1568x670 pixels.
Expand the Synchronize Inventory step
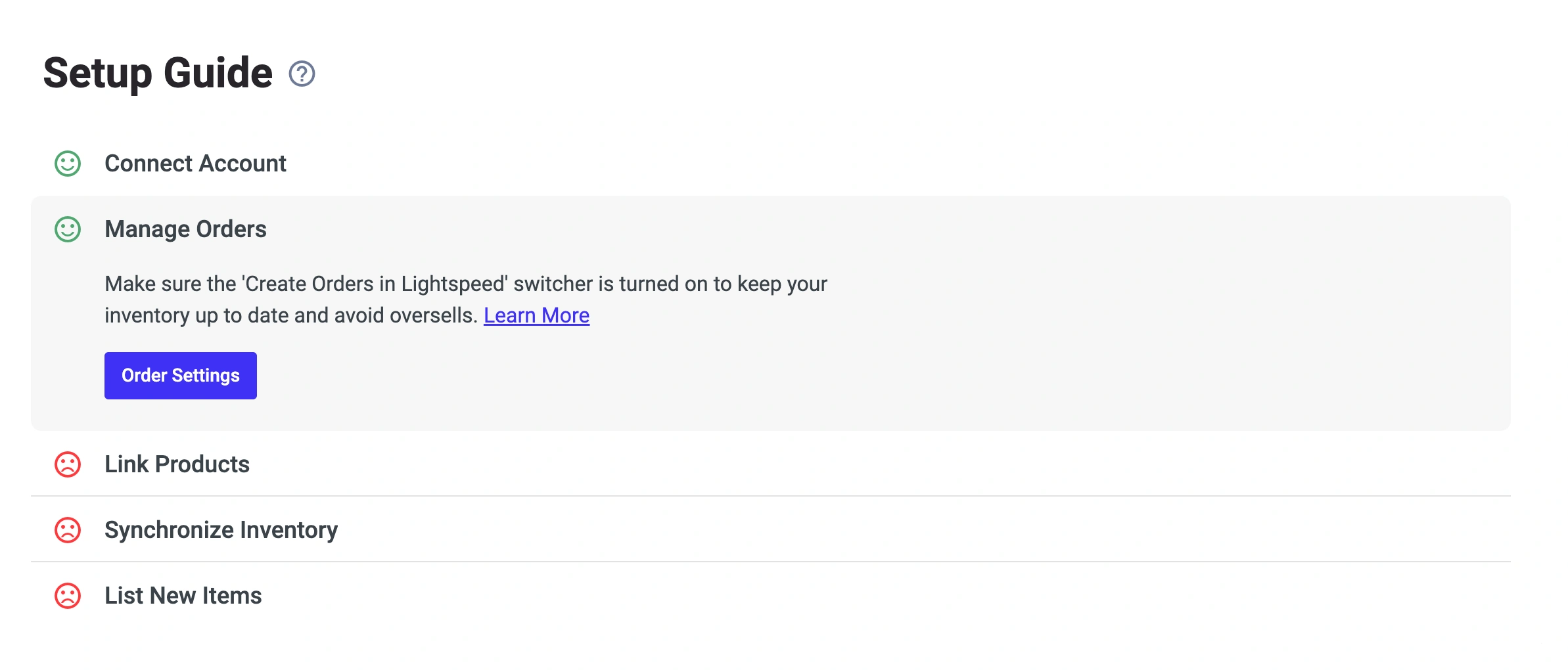[221, 530]
